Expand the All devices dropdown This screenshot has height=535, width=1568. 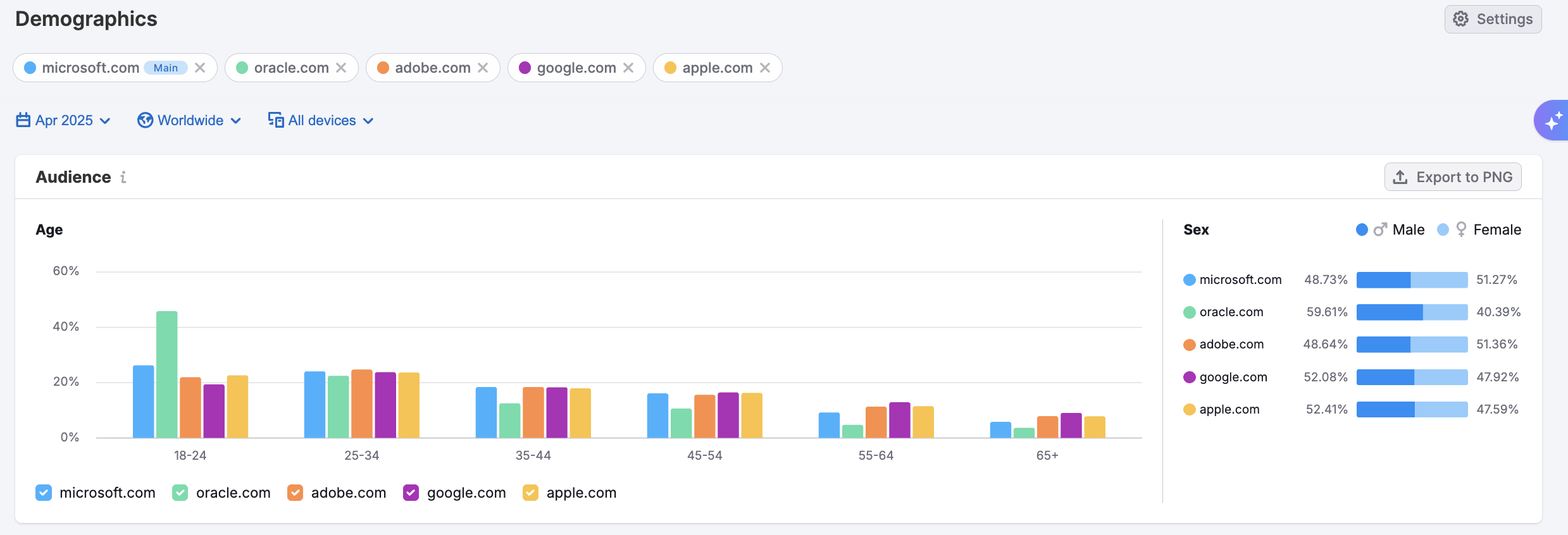point(321,120)
